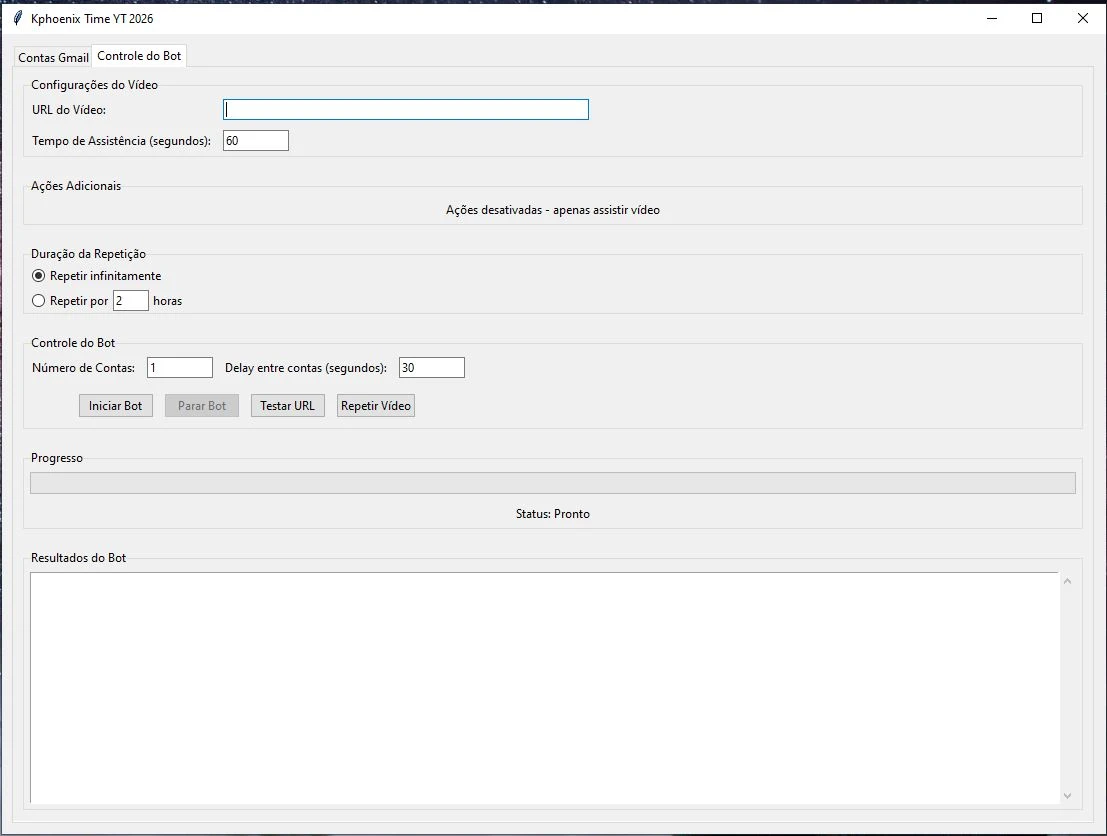
Task: Hit the Testar URL button
Action: tap(287, 406)
